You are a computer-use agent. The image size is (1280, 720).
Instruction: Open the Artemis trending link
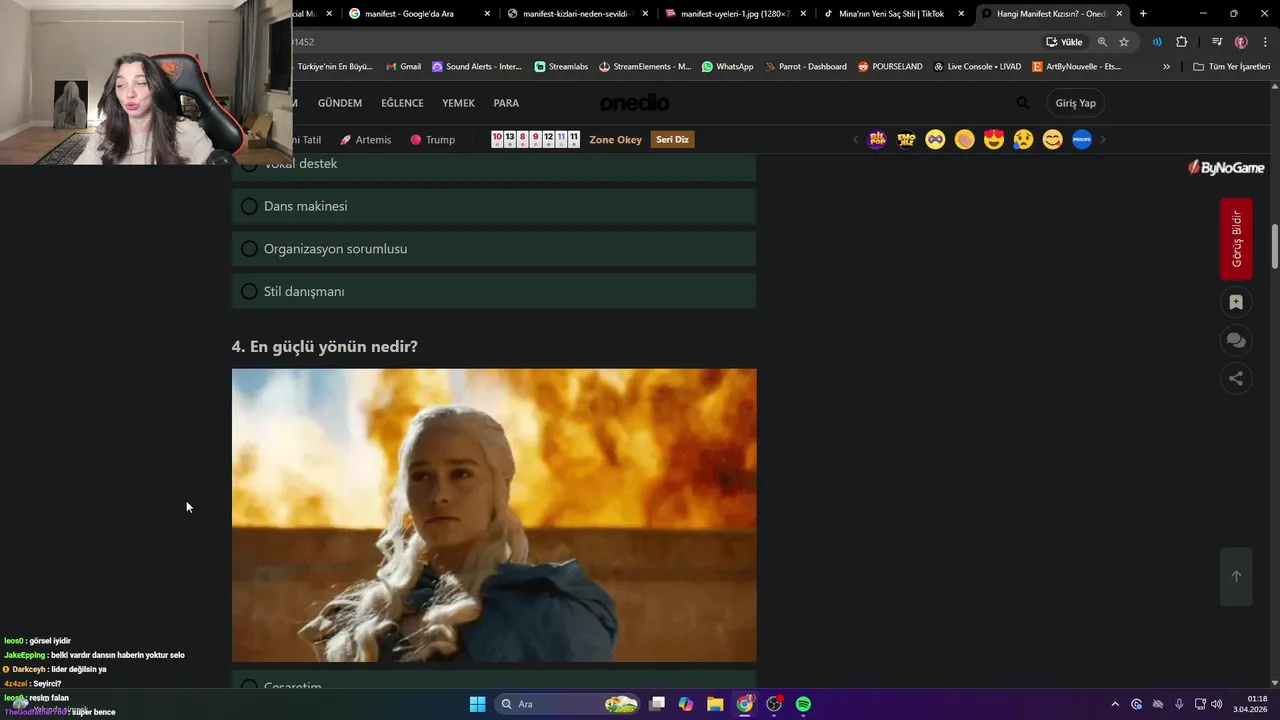[365, 140]
